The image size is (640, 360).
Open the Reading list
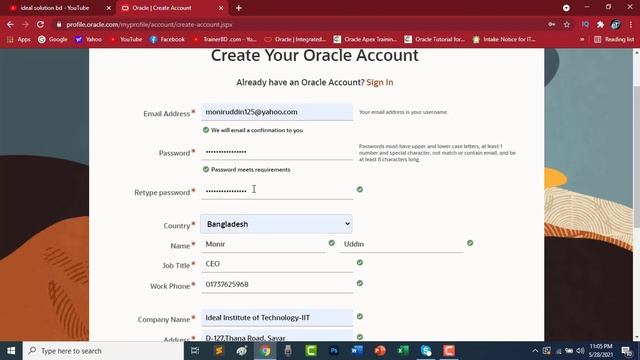click(614, 39)
